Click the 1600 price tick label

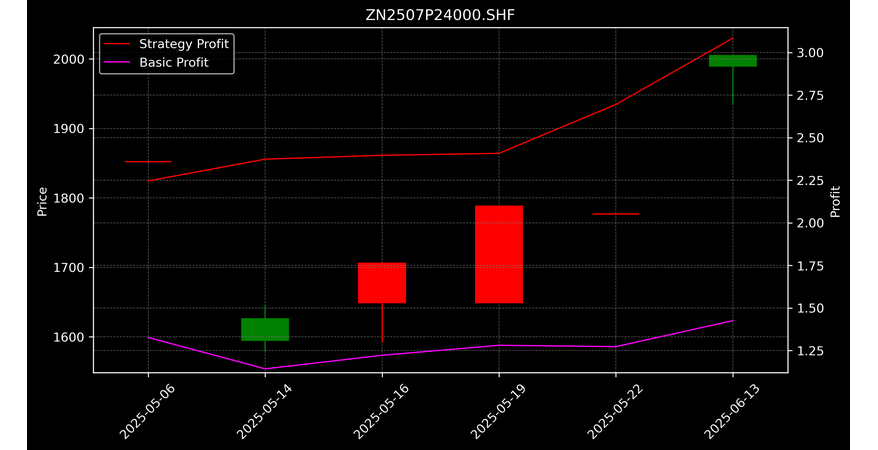coord(68,337)
